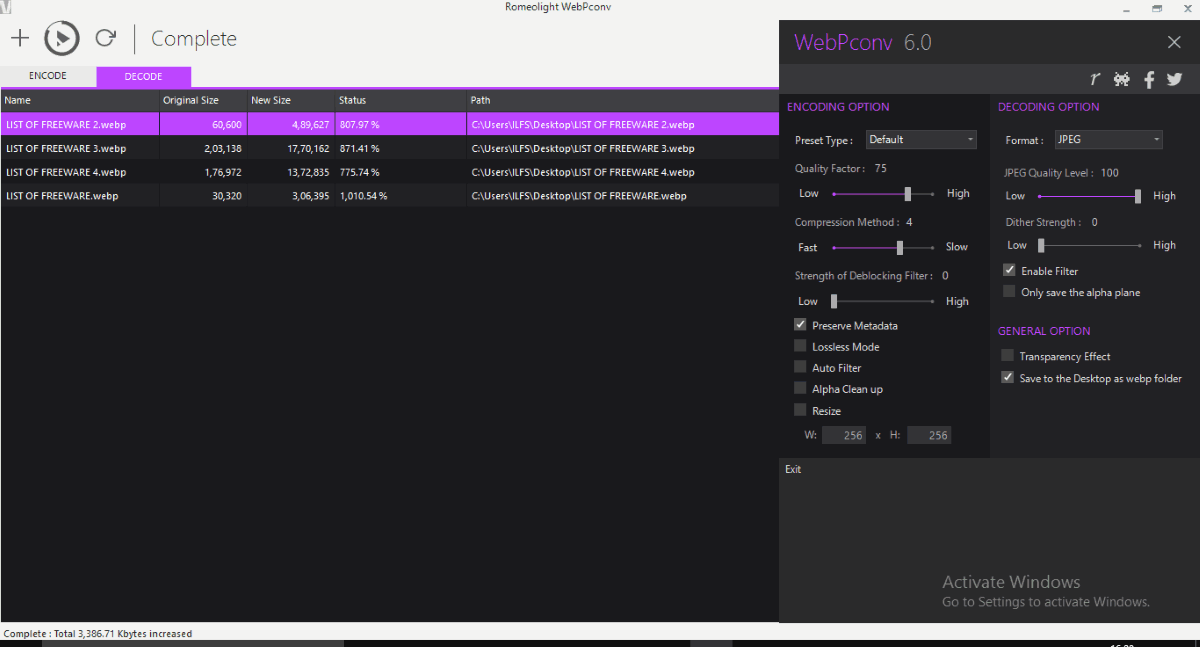Adjust the Compression Method slider
This screenshot has height=647, width=1200.
(883, 247)
